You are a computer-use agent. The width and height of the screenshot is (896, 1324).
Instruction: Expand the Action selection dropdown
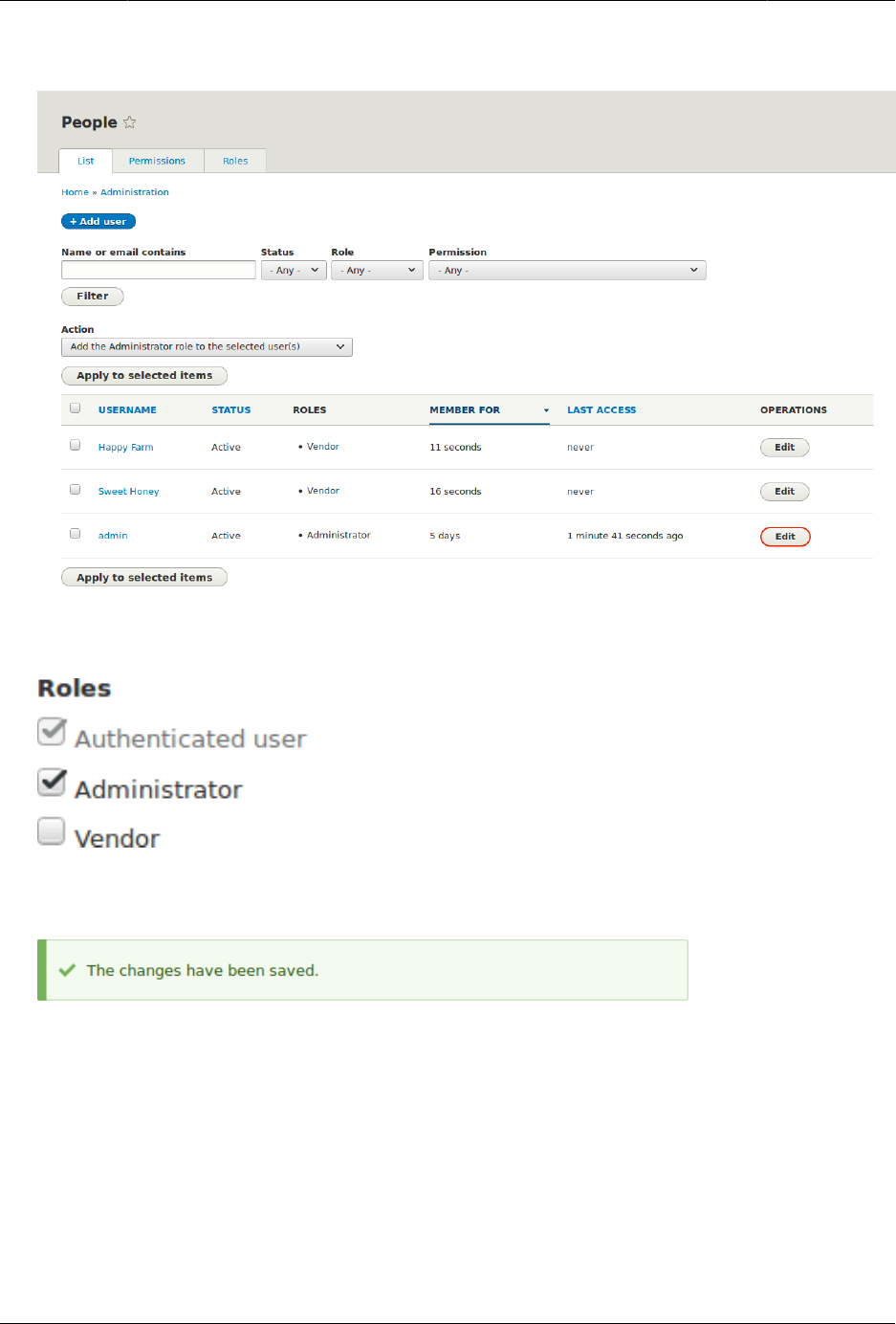pyautogui.click(x=207, y=347)
